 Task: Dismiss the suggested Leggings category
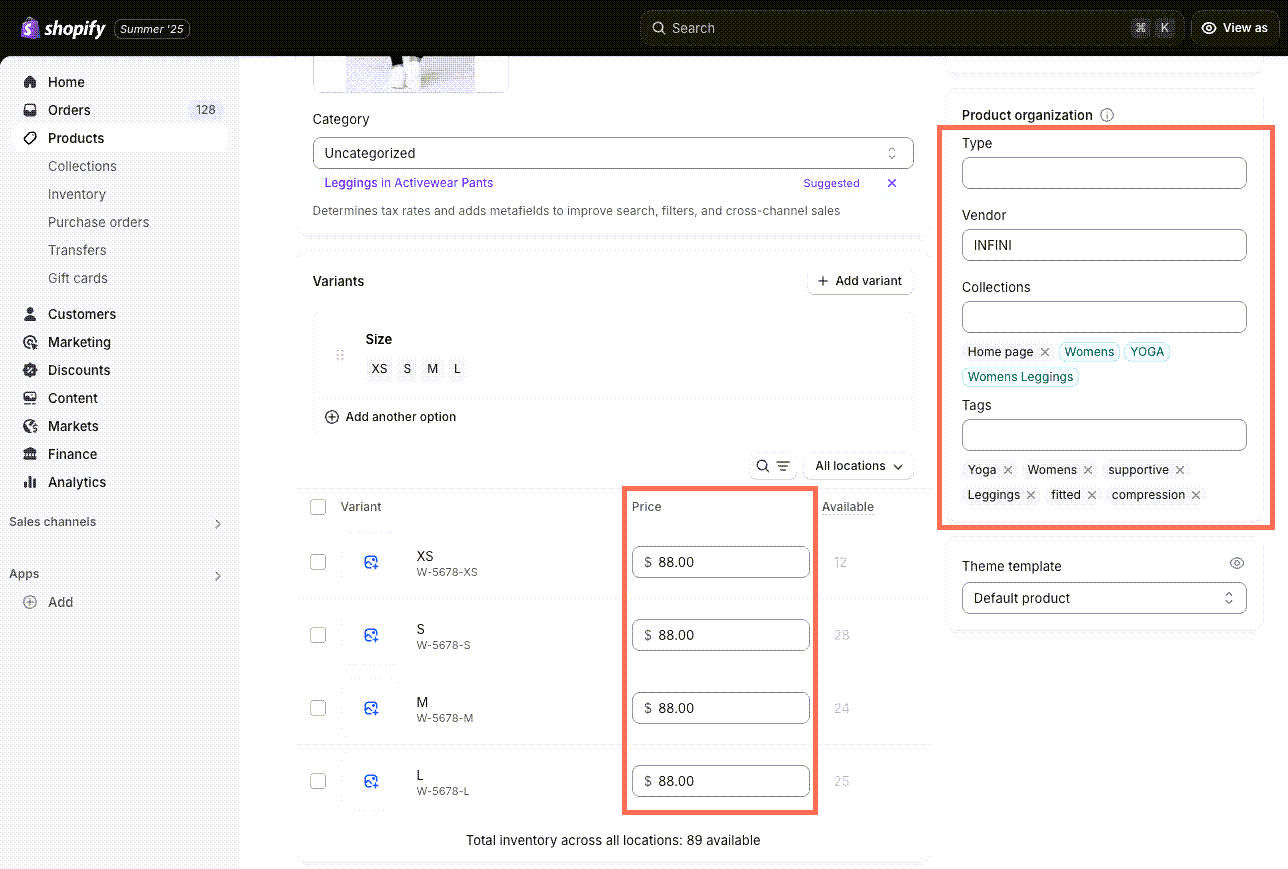pyautogui.click(x=892, y=183)
